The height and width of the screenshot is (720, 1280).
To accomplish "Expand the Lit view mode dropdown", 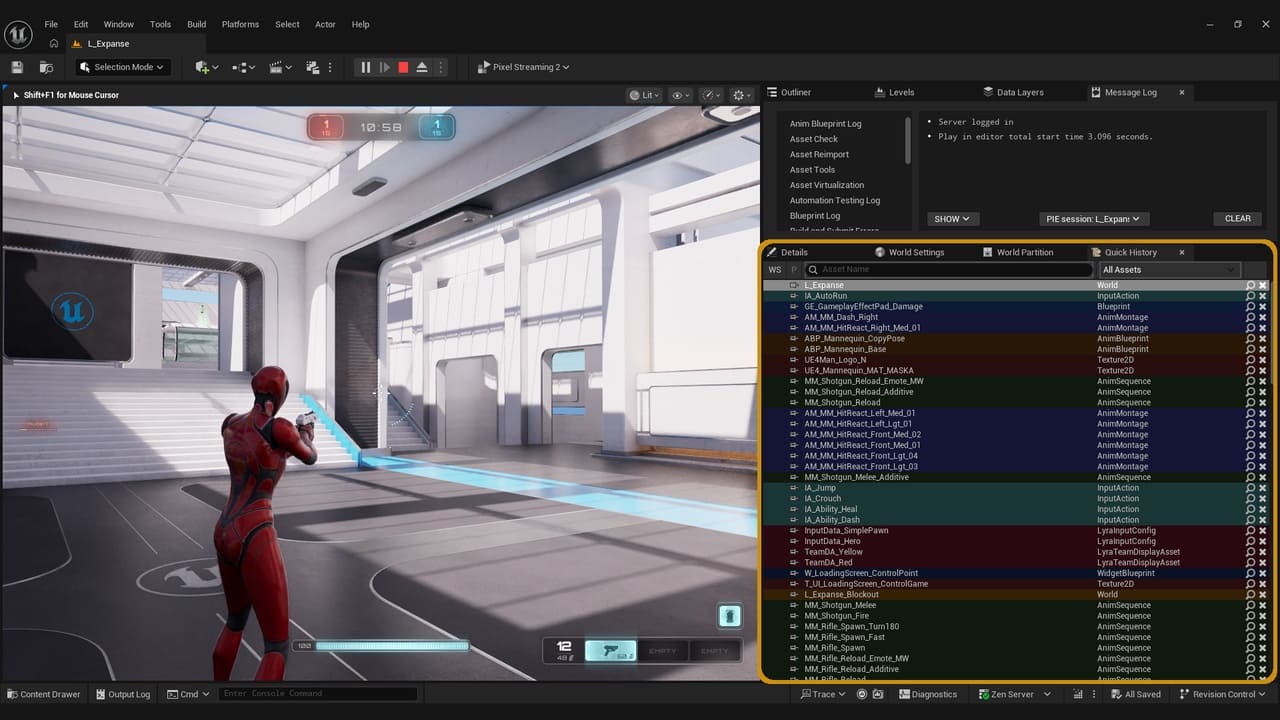I will (x=646, y=95).
